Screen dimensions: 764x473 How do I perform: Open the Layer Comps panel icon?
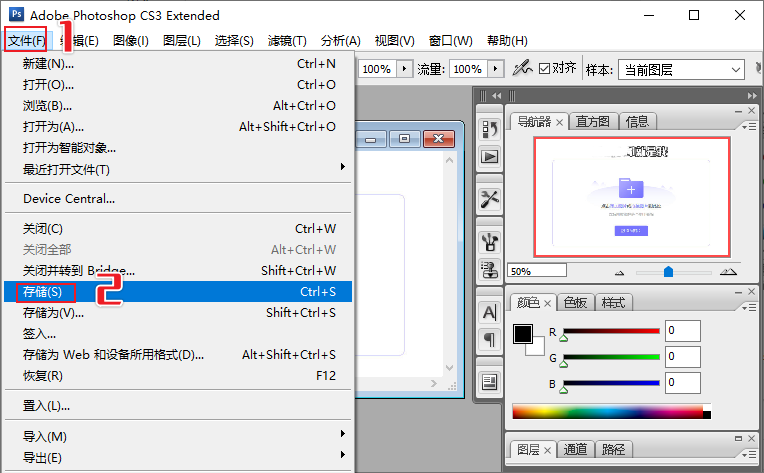point(489,382)
